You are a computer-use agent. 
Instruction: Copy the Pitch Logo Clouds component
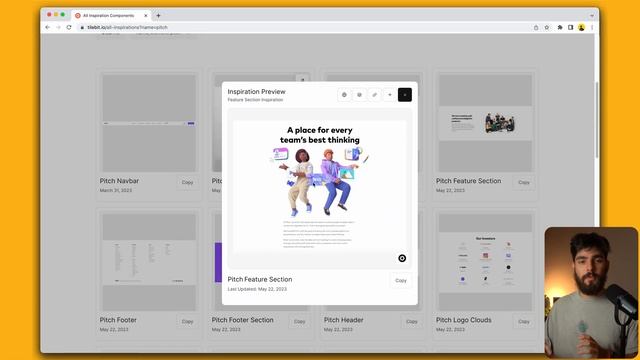point(524,322)
